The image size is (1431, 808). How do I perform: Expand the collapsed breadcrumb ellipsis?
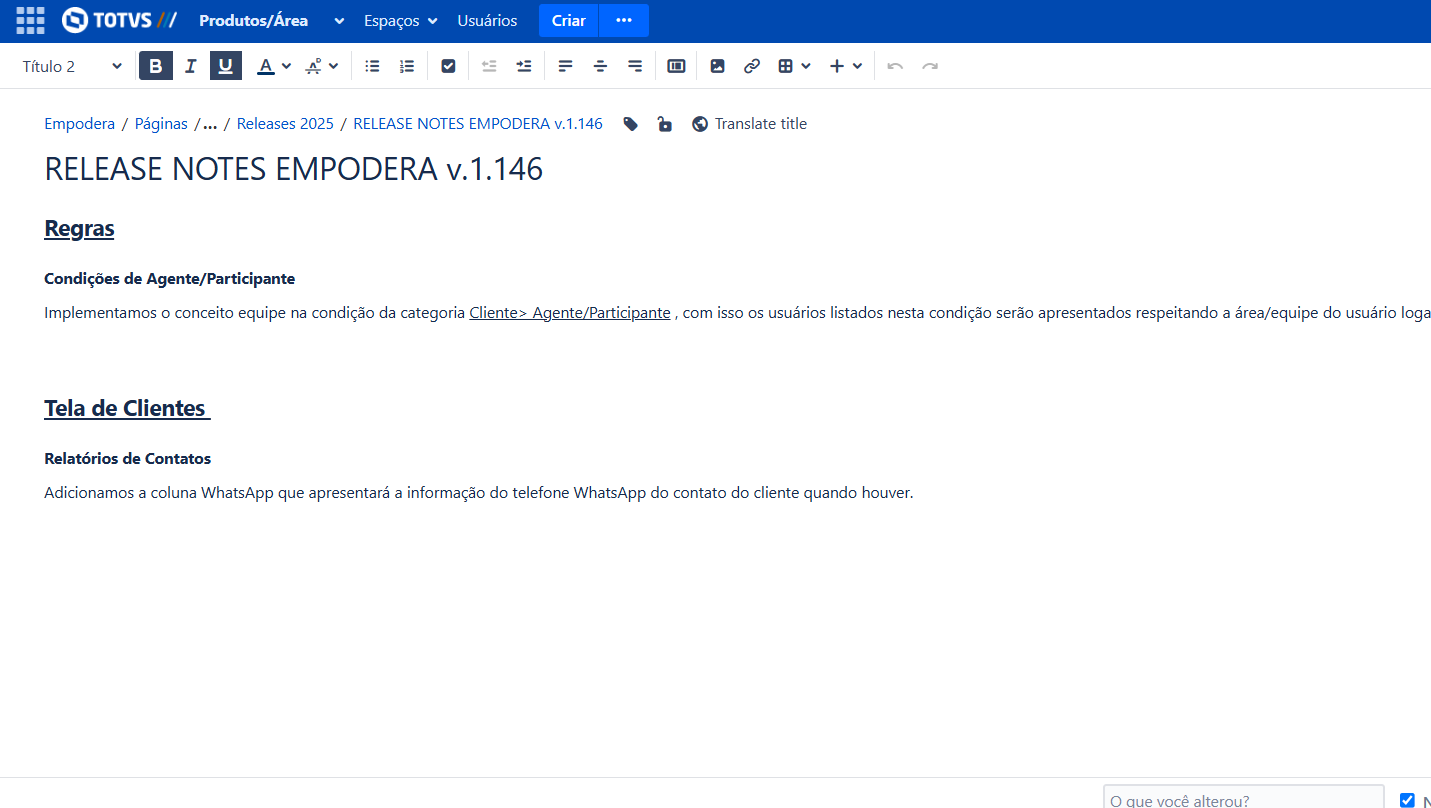[210, 124]
